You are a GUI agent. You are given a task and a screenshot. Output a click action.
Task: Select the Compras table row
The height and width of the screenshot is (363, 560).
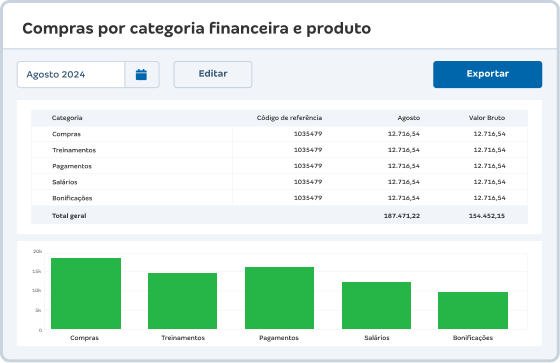tap(279, 134)
